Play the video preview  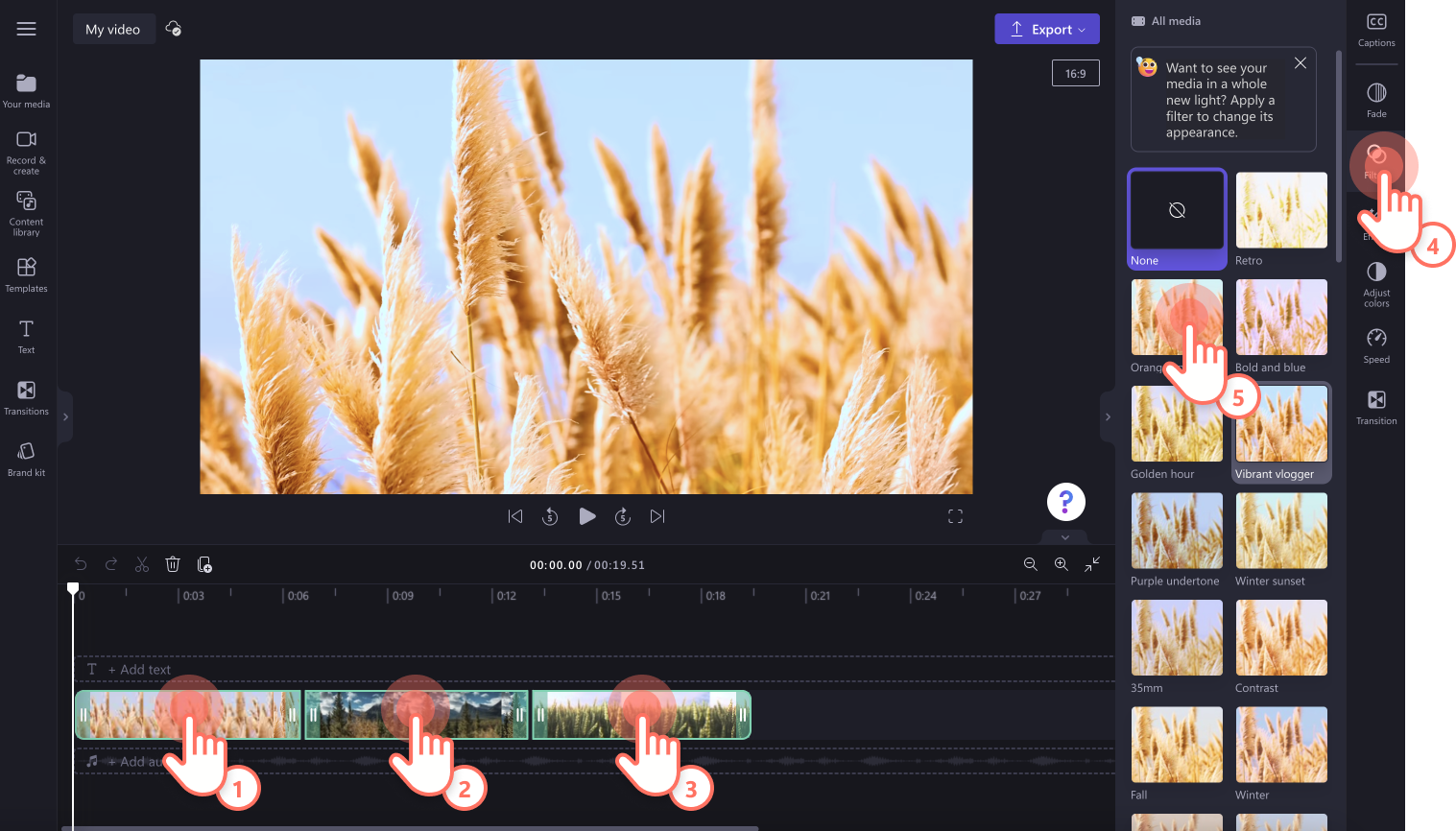[x=587, y=516]
